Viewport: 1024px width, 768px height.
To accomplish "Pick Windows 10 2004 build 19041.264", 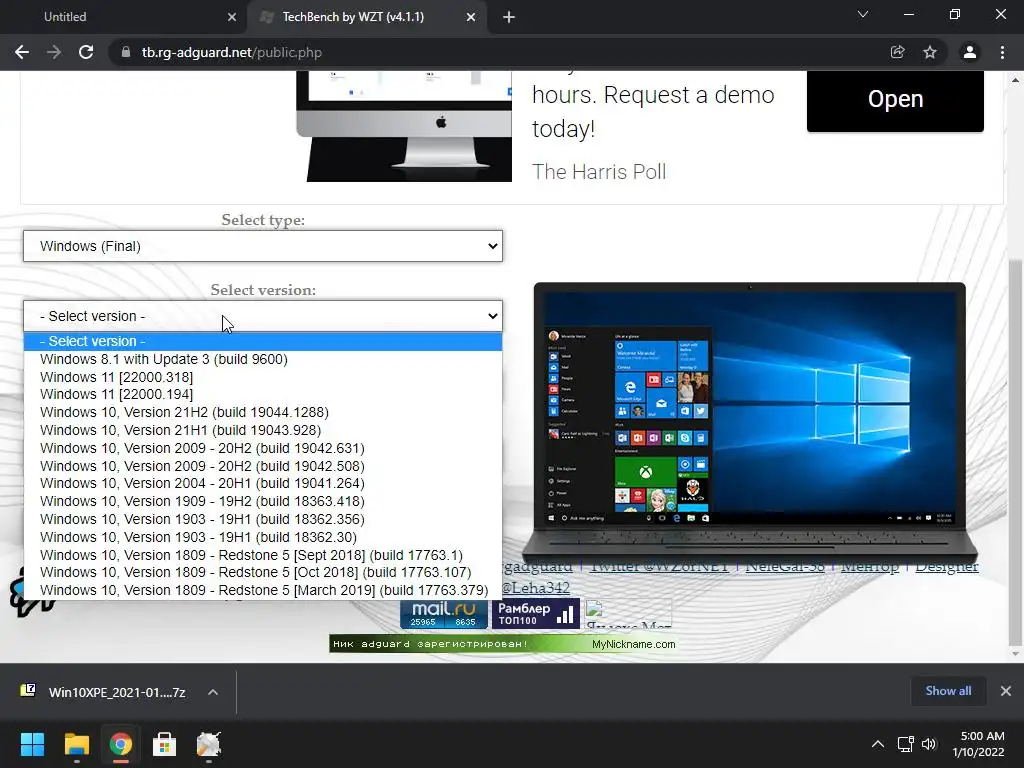I will 263,483.
